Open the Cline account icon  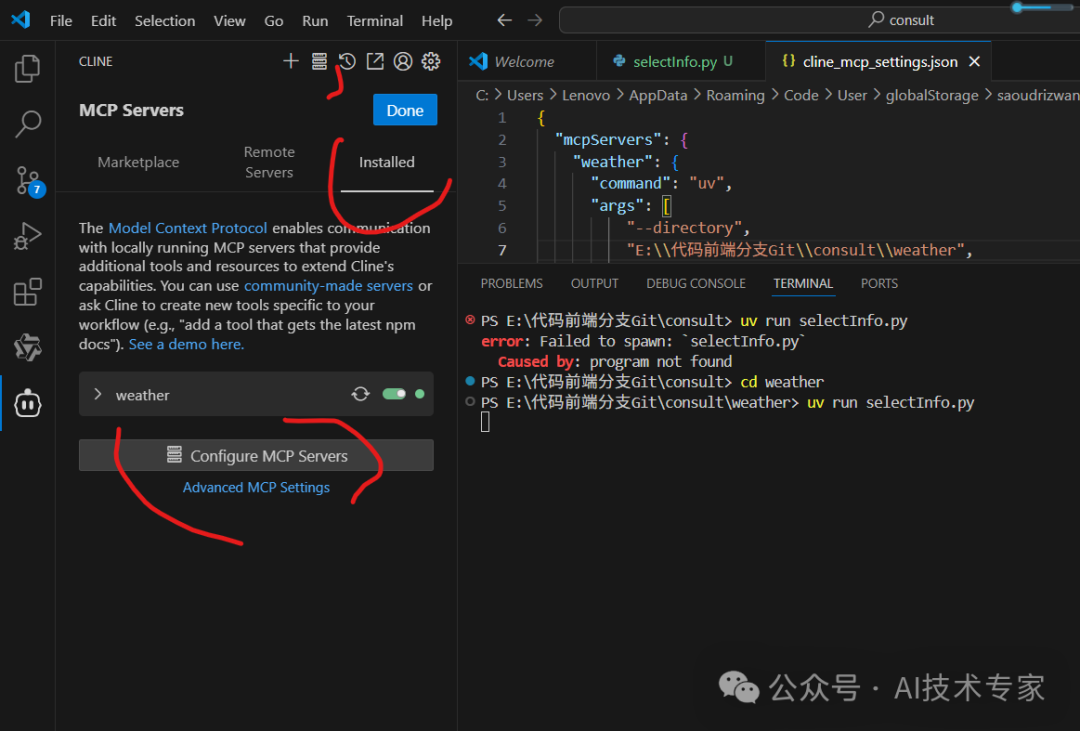[403, 61]
